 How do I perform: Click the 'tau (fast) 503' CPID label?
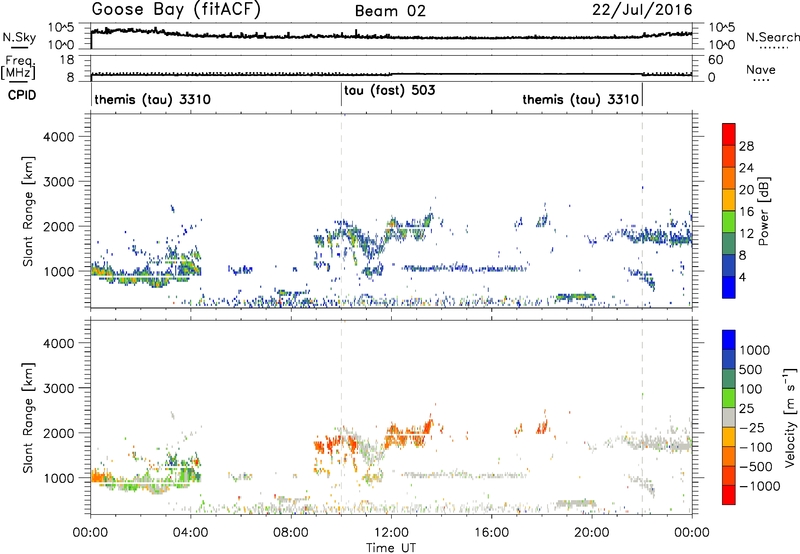click(390, 90)
